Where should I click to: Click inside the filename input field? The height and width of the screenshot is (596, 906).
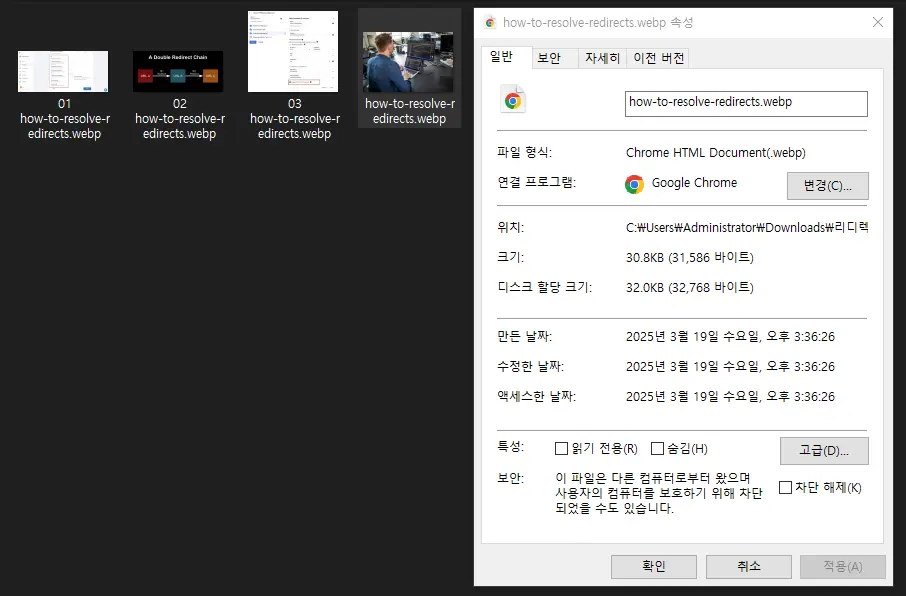pyautogui.click(x=746, y=103)
